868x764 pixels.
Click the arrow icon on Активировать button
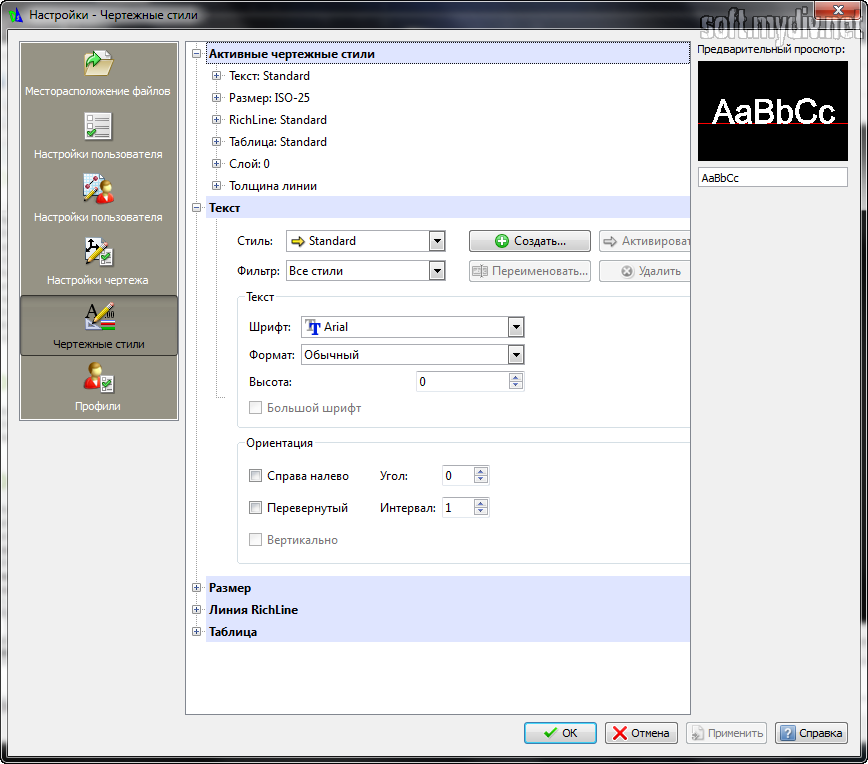click(x=609, y=241)
